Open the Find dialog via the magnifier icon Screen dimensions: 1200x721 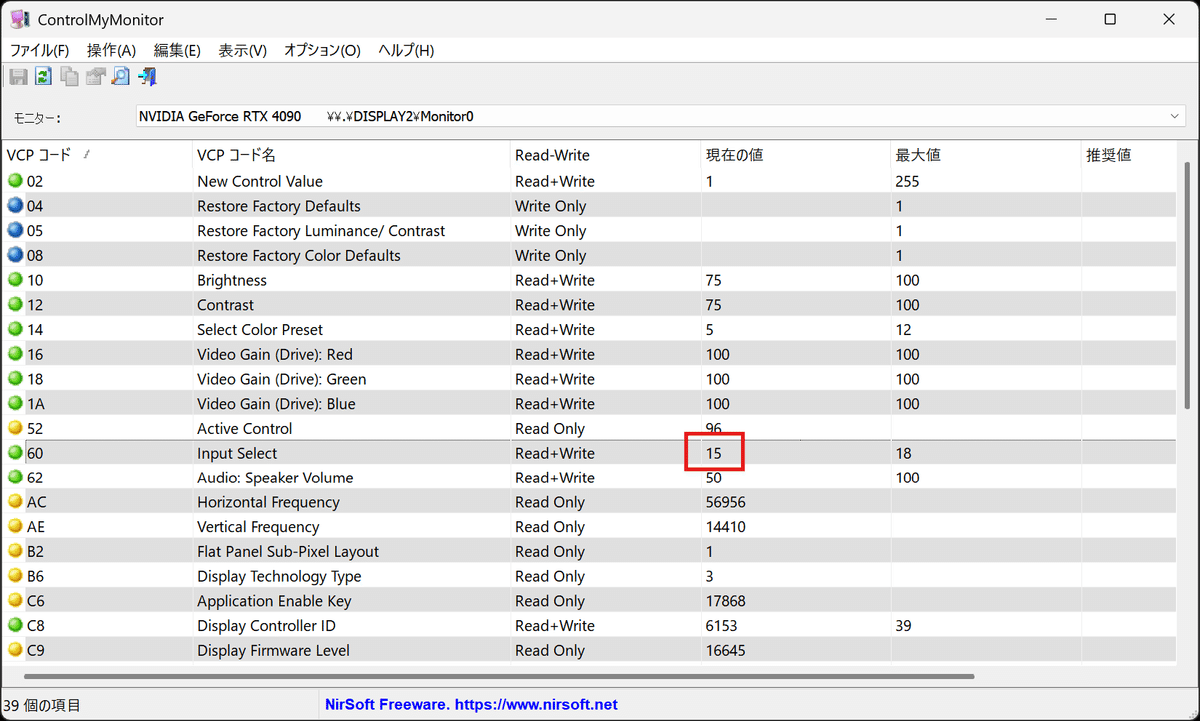(x=120, y=76)
